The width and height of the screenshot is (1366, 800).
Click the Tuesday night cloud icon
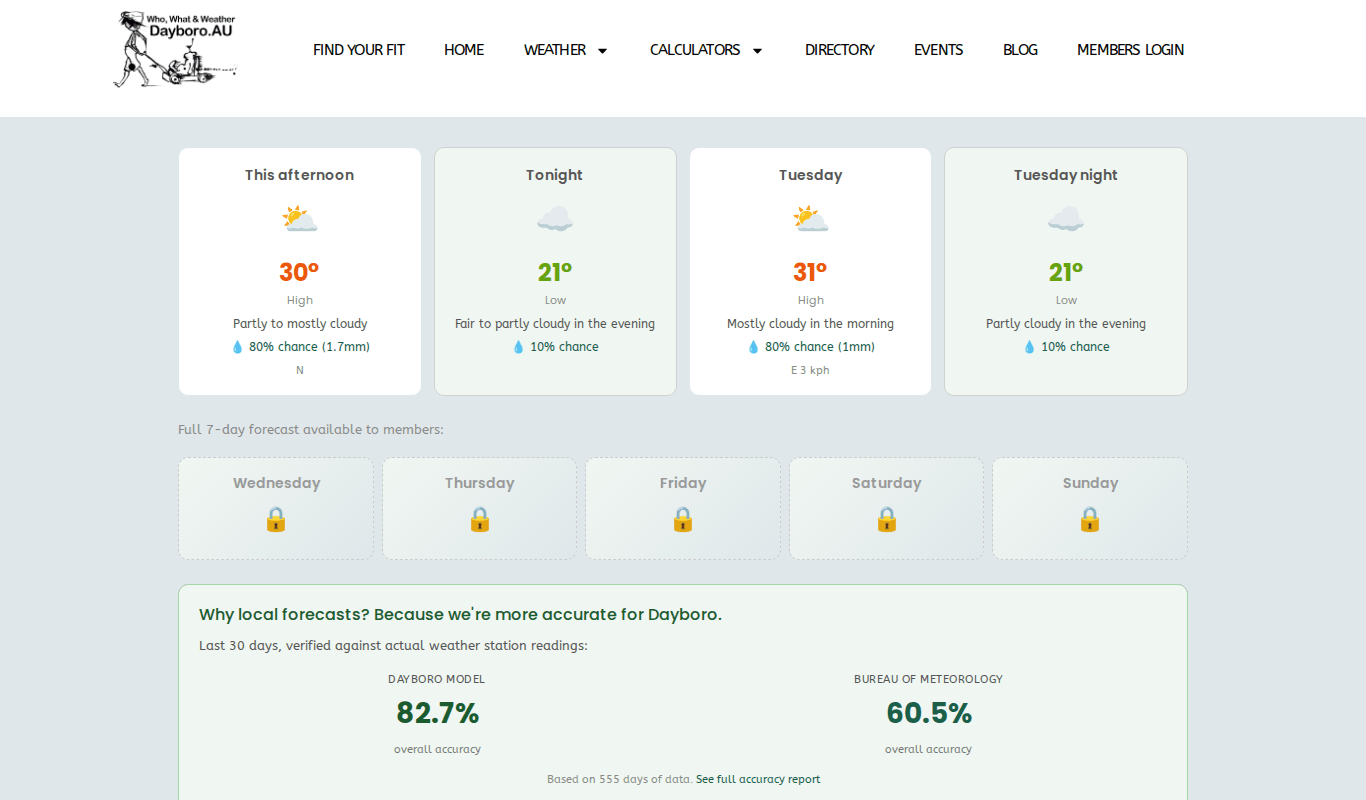pos(1066,219)
